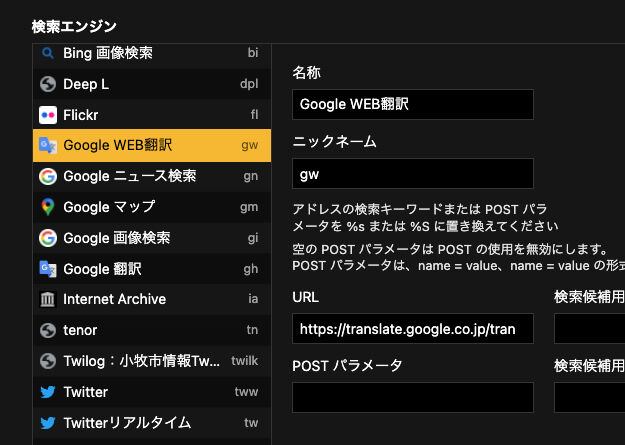This screenshot has width=625, height=445.
Task: Click the Twilog globe icon
Action: (x=48, y=361)
